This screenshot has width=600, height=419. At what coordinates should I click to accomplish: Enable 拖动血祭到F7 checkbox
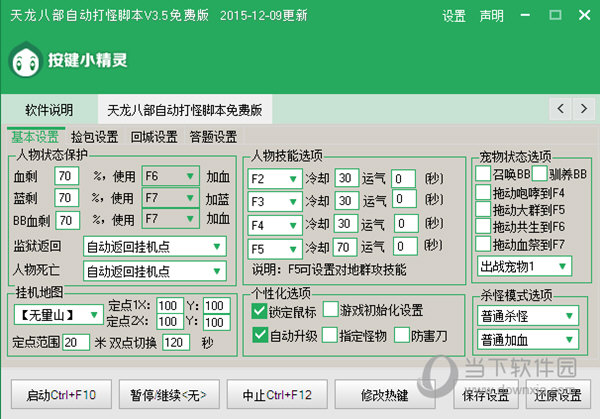[x=483, y=244]
